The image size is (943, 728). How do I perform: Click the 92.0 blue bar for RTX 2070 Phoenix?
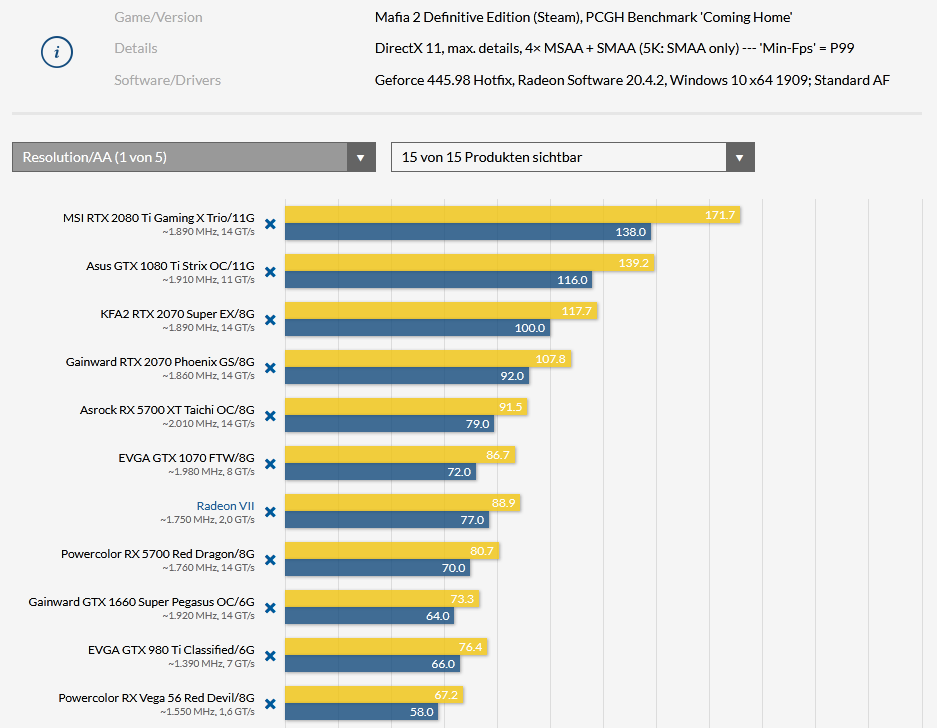coord(407,376)
